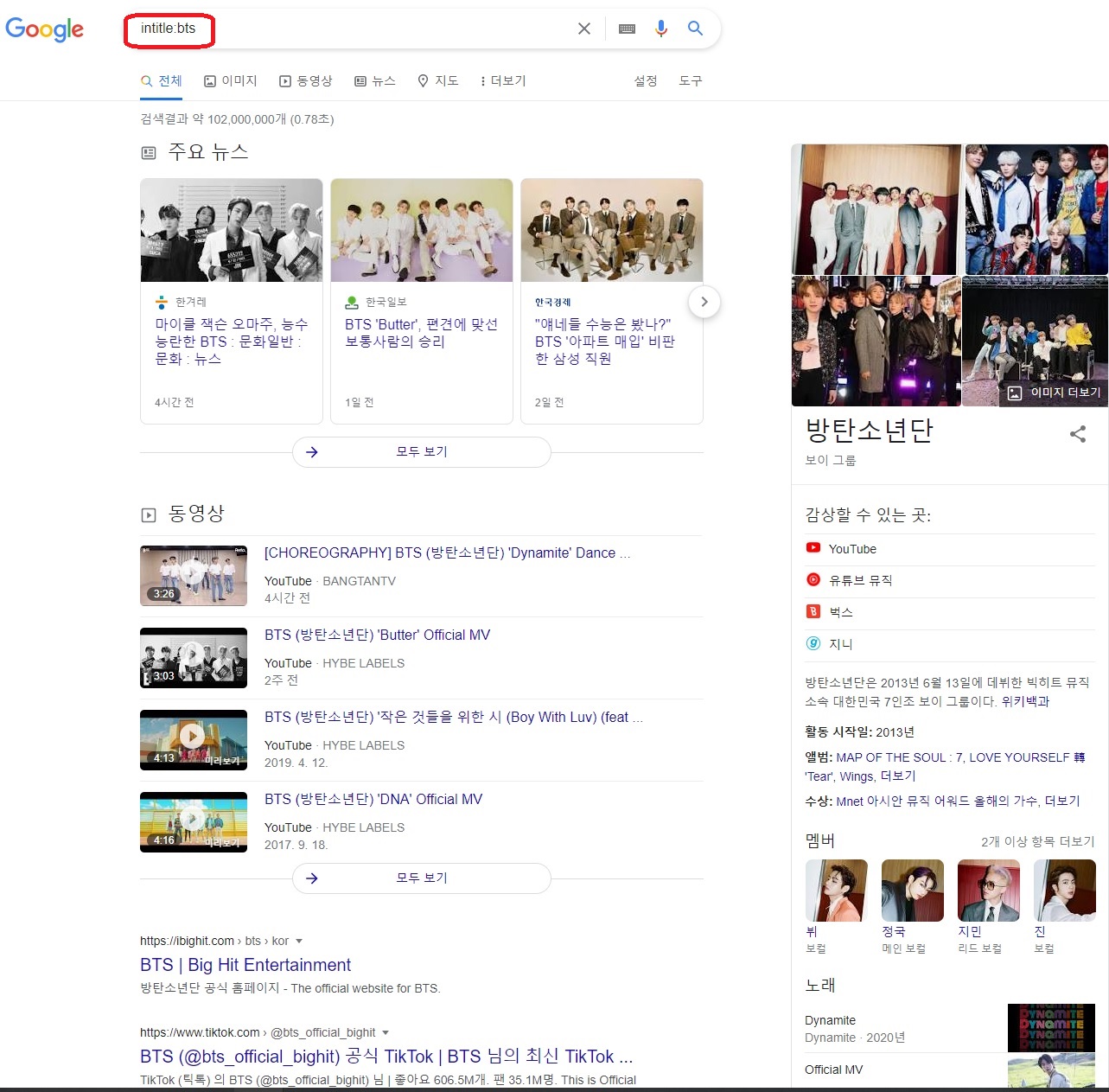
Task: Click 2개 이상 항목 더보기 for members
Action: [x=1037, y=841]
